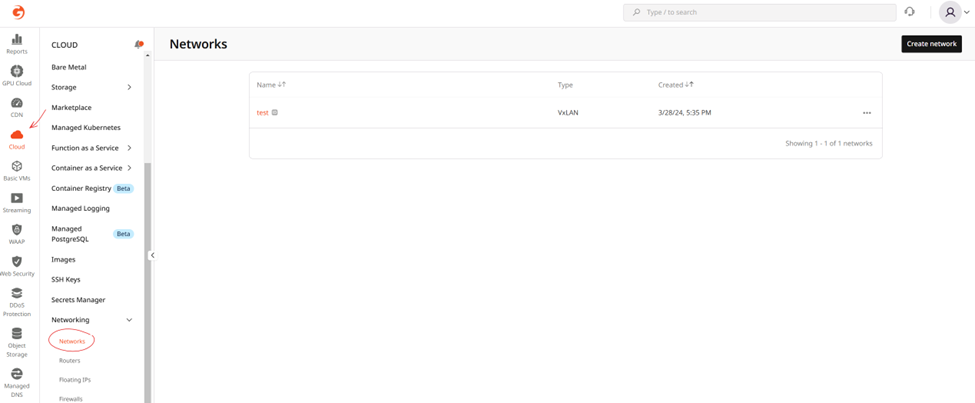Screen dimensions: 975x403
Task: Collapse the Cloud sidebar panel
Action: [x=152, y=255]
